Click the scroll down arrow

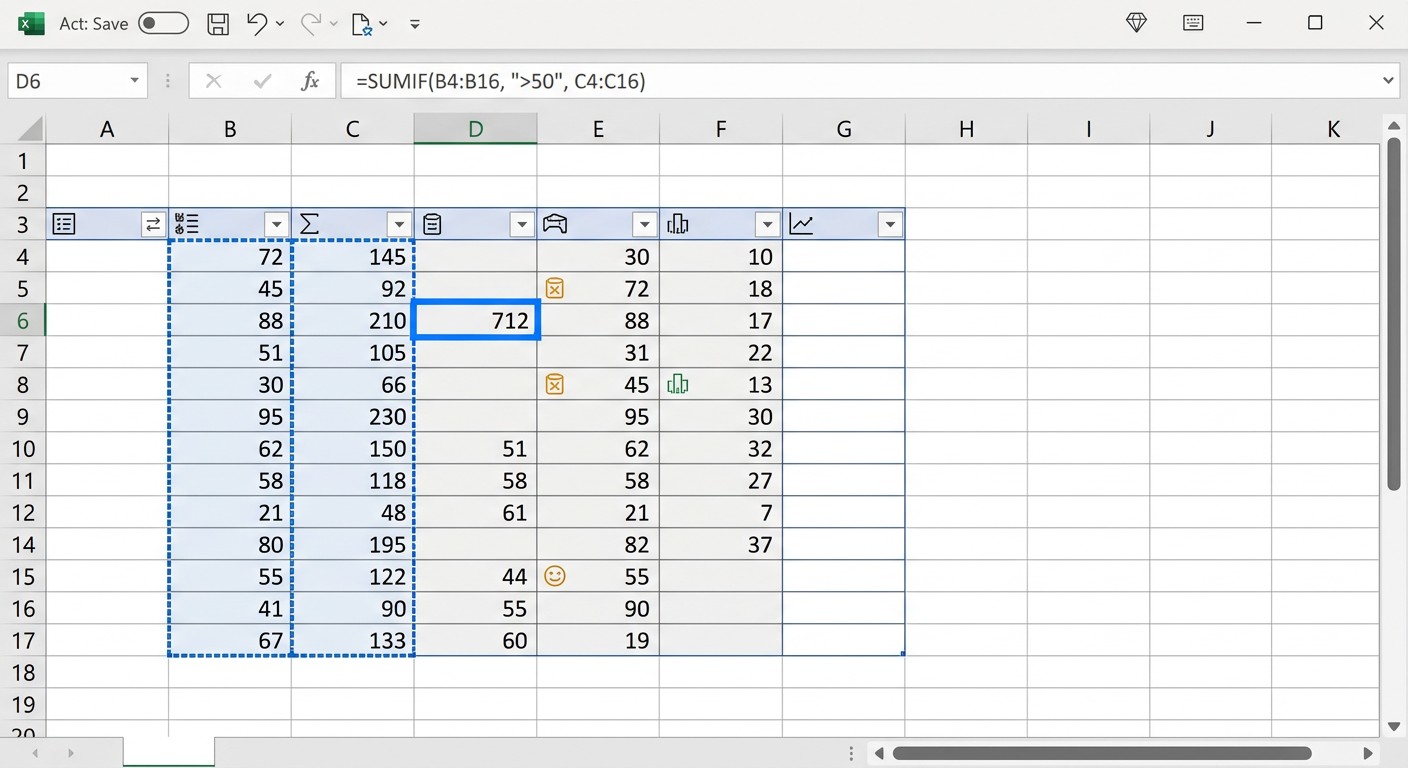pos(1394,727)
